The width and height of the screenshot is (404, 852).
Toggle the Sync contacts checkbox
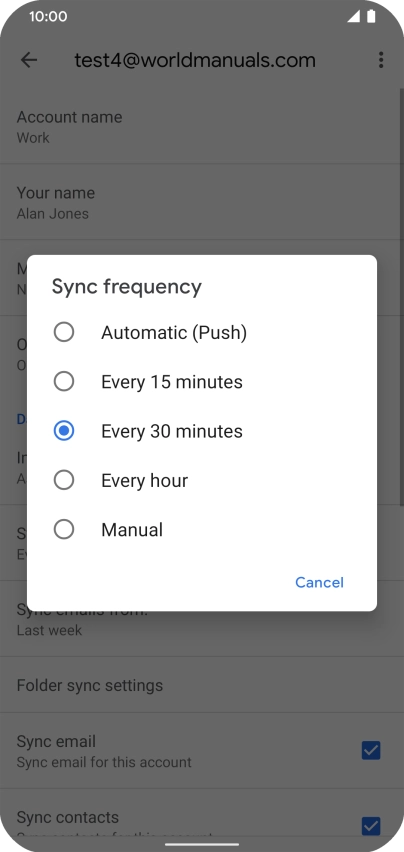tap(371, 826)
